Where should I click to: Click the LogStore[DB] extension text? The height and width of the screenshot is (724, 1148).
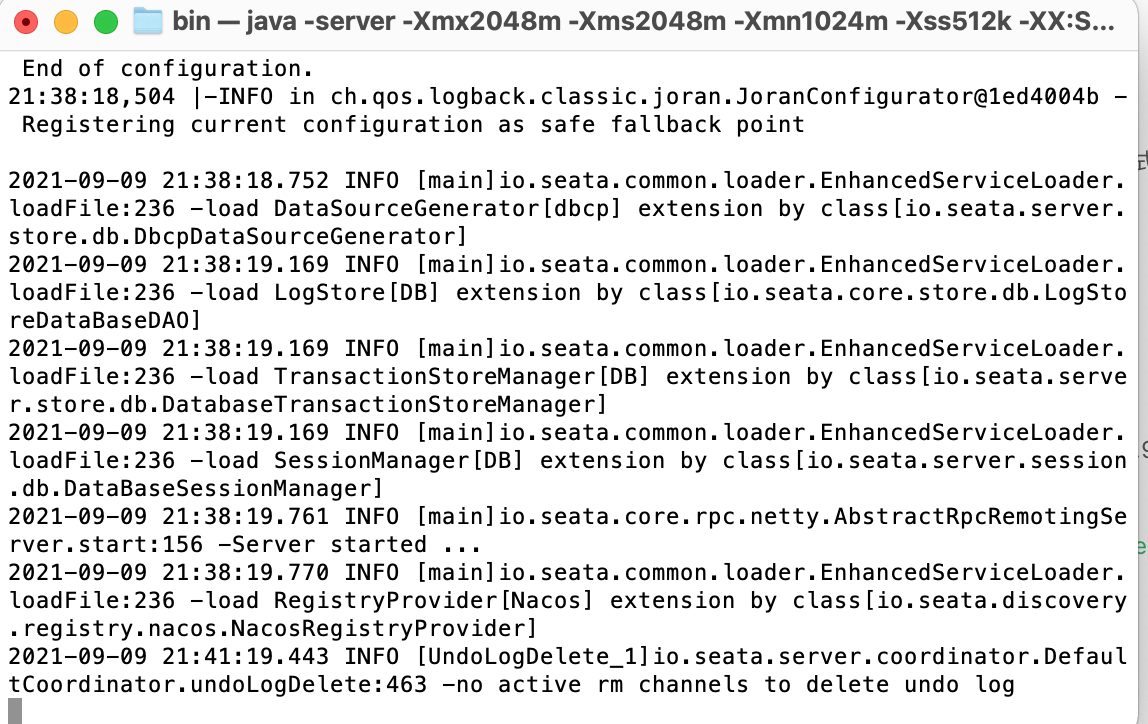tap(357, 293)
